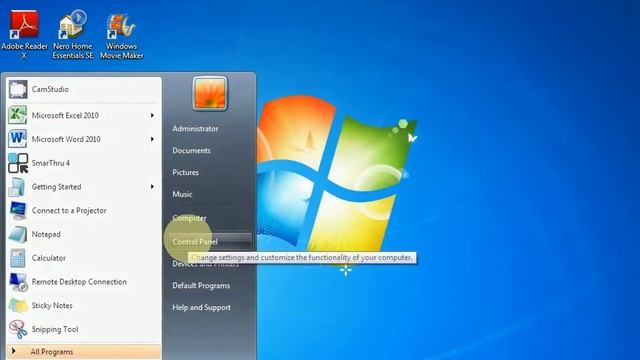Expand the All Programs arrow
Viewport: 640px width, 360px height.
[x=14, y=351]
